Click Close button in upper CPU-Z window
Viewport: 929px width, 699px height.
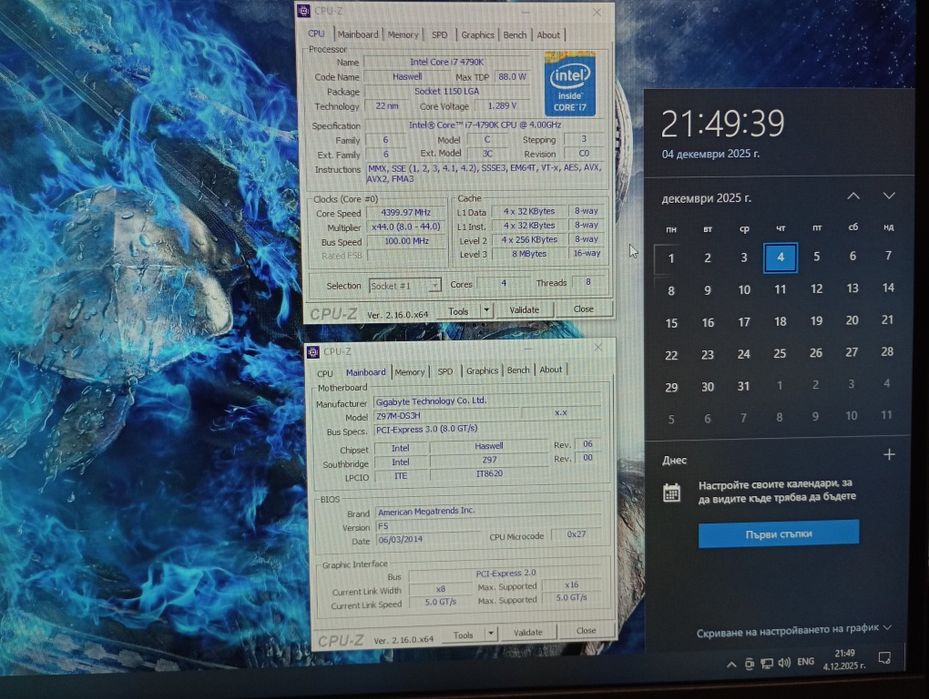pos(584,309)
